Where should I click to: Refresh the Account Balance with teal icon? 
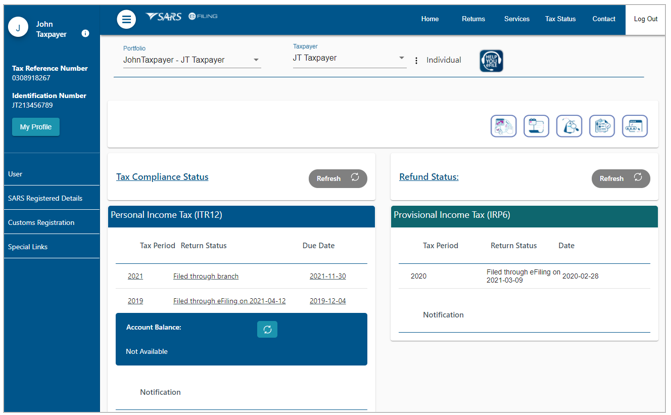267,329
